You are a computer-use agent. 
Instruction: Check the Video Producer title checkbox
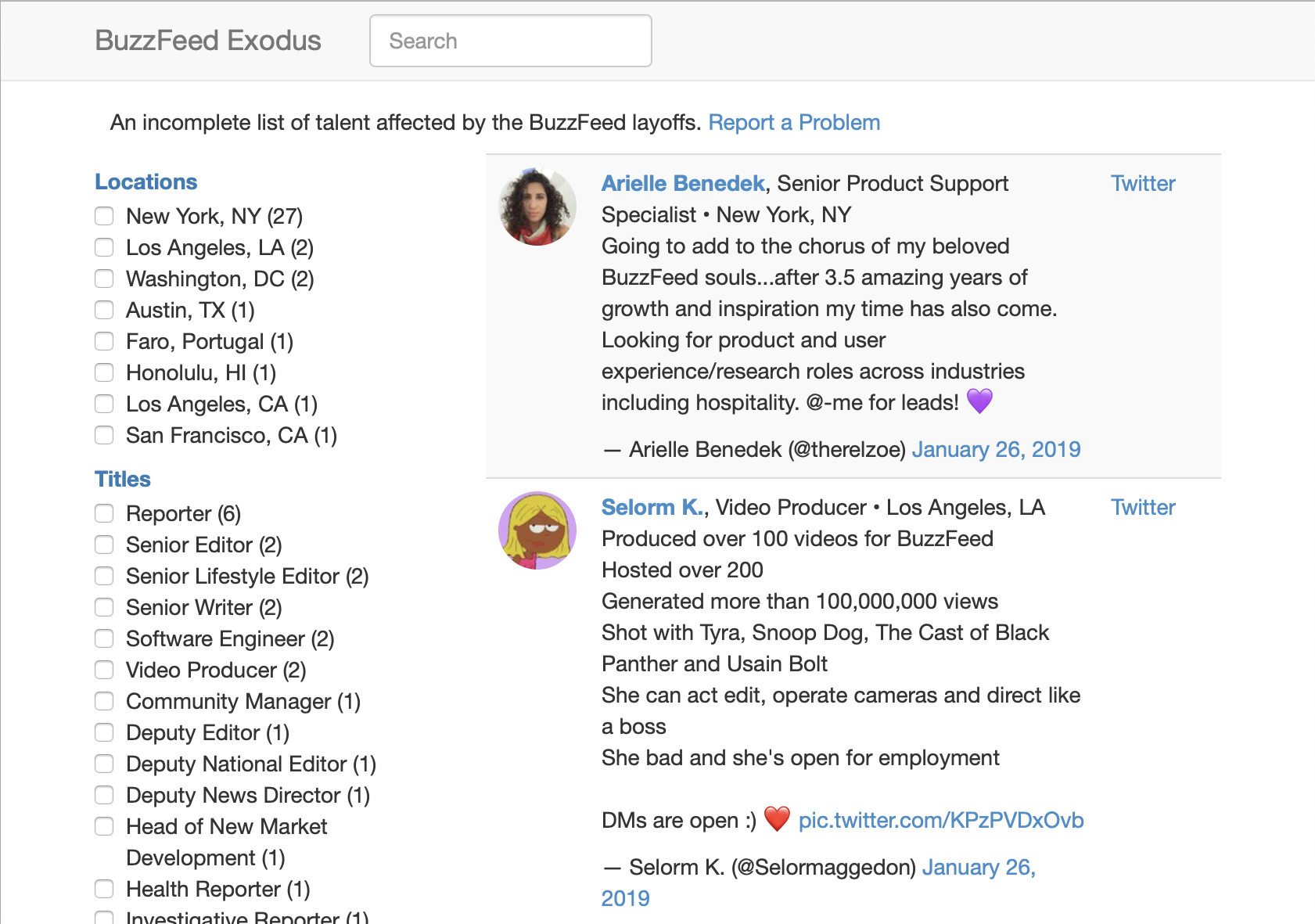[104, 670]
